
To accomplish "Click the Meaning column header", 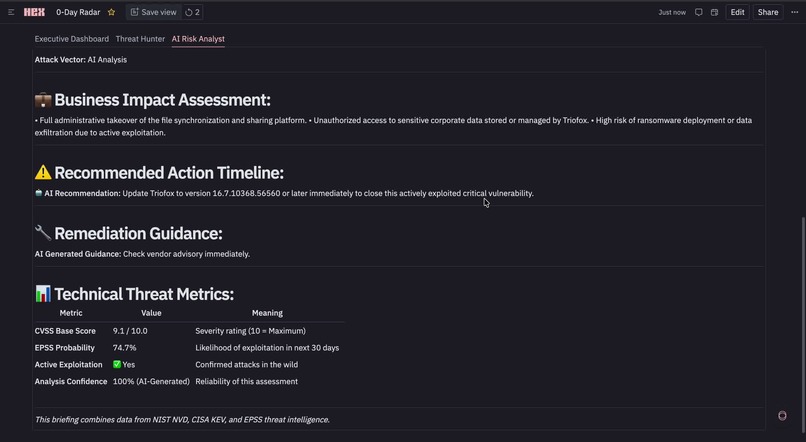I will coord(267,313).
